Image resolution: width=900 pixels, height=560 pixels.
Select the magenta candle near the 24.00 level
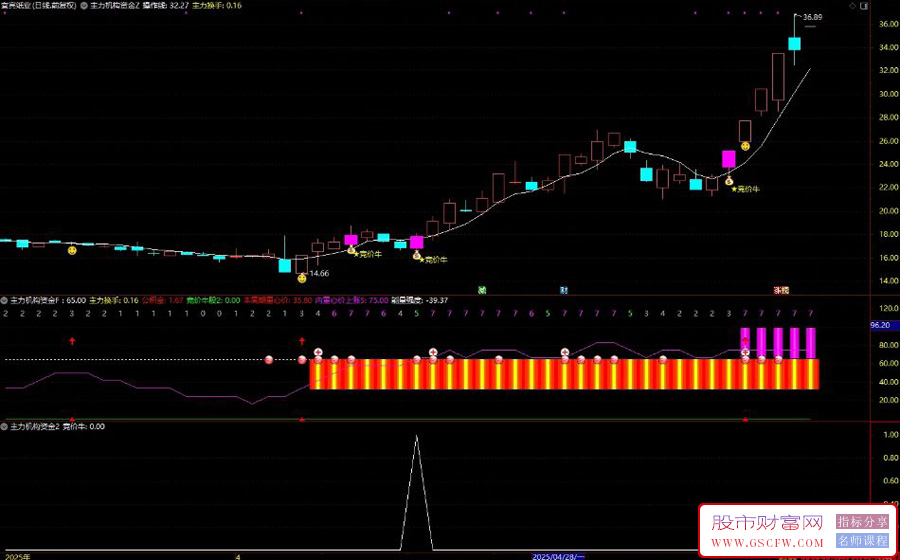pos(728,159)
